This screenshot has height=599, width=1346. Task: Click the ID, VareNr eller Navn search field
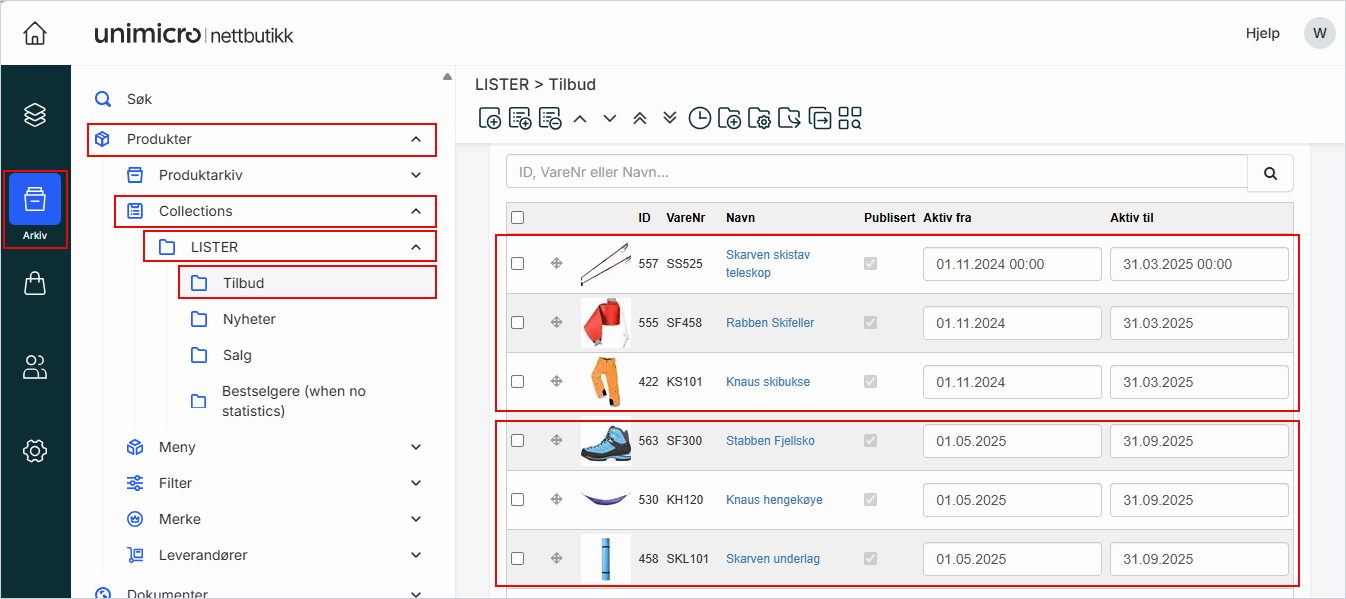[876, 173]
